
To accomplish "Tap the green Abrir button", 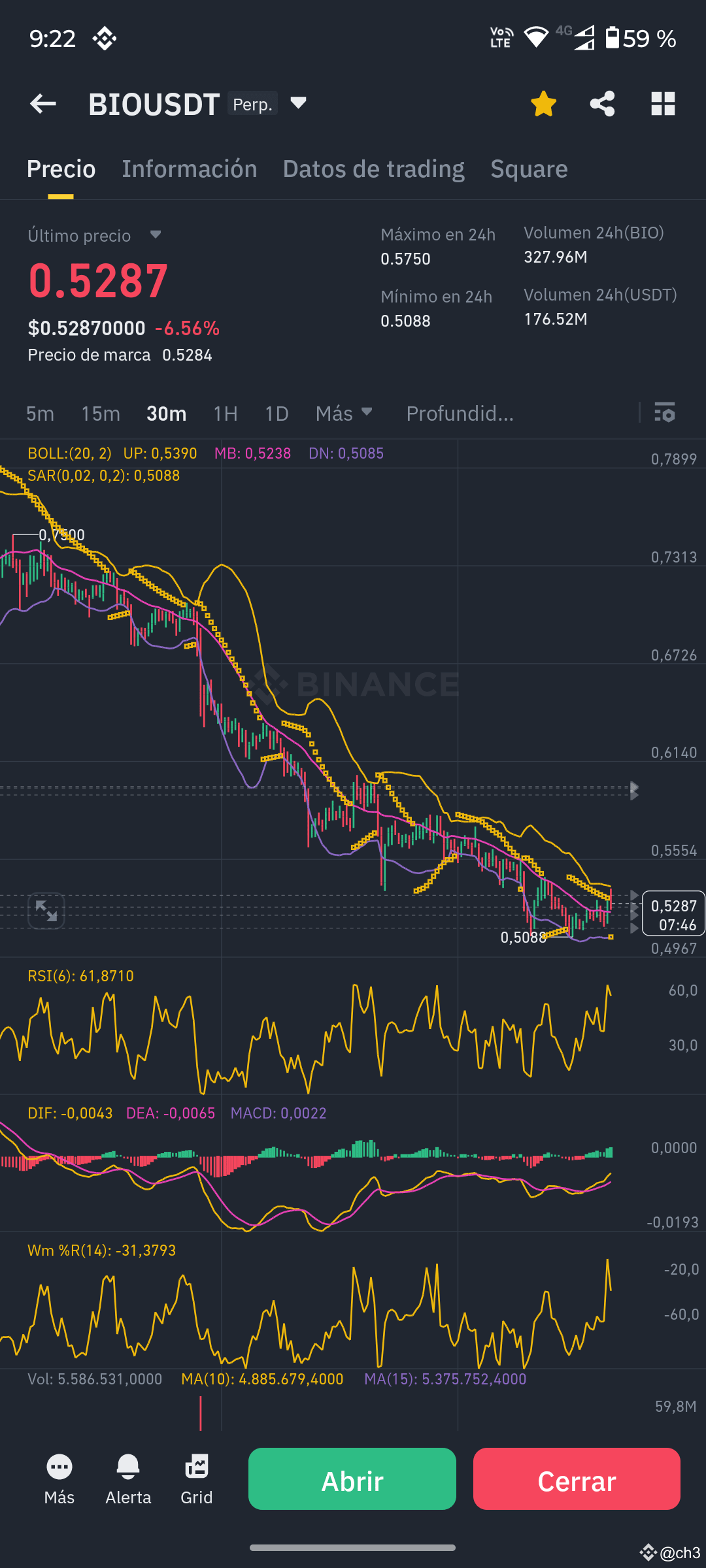I will 352,1478.
